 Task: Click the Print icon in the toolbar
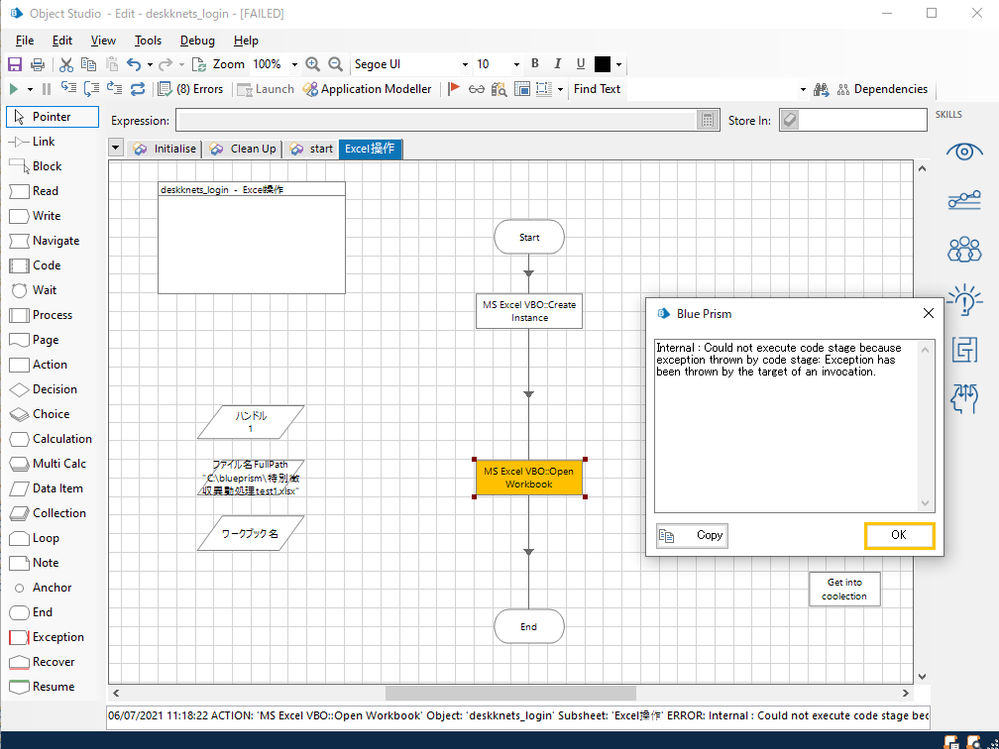click(38, 64)
